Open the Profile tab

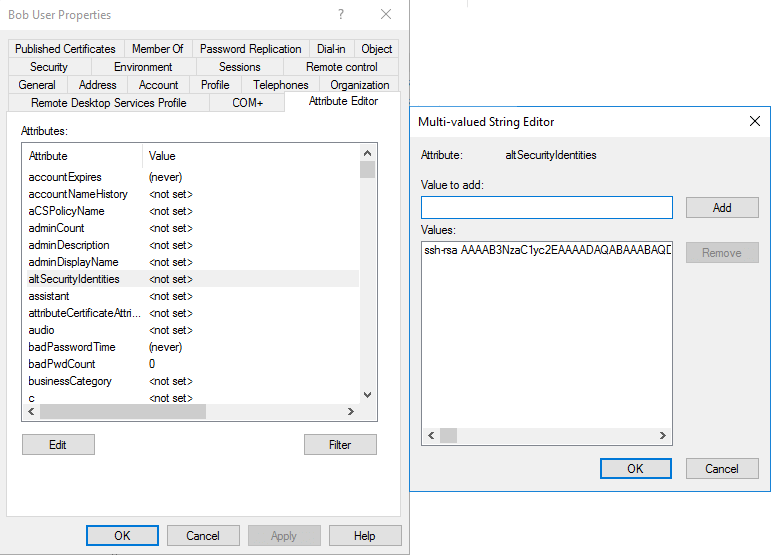[215, 85]
